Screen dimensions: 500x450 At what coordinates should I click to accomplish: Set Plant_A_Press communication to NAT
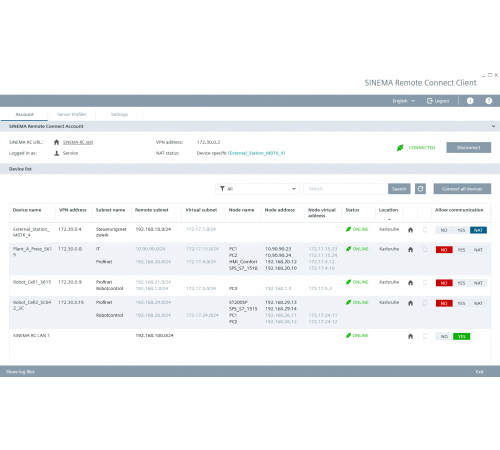click(478, 250)
